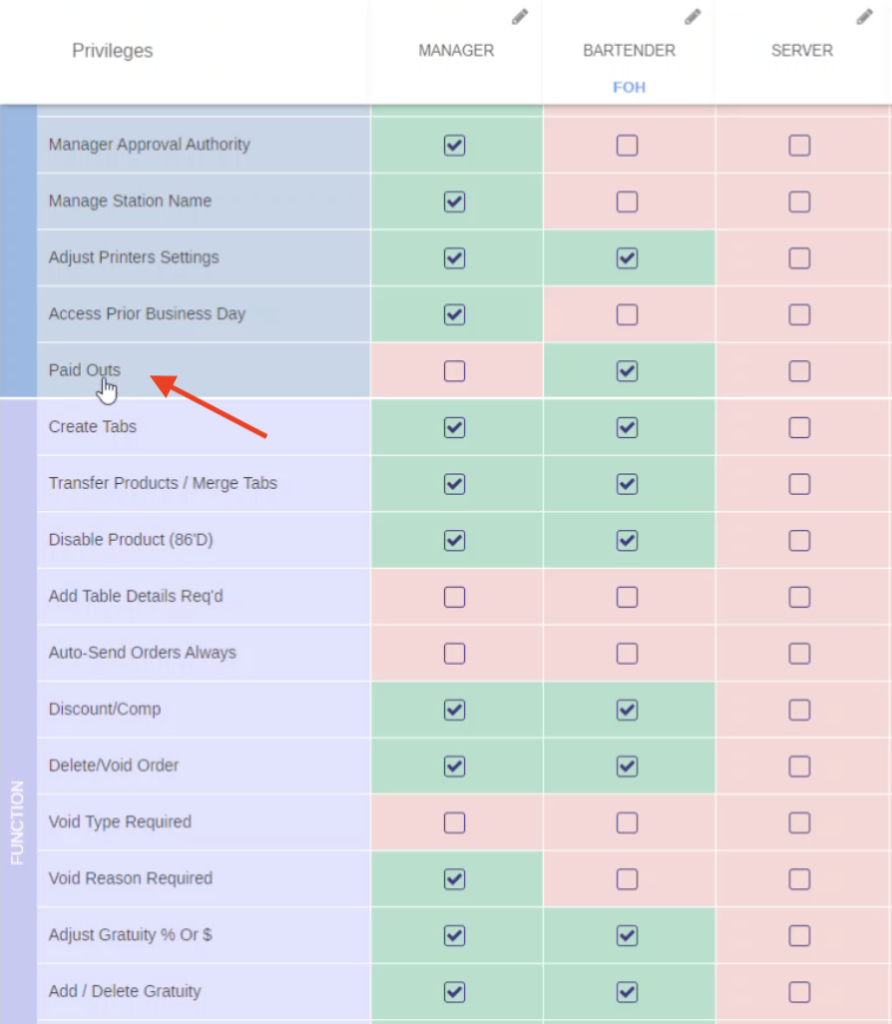The height and width of the screenshot is (1024, 892).
Task: Select the MANAGER column header
Action: coord(455,50)
